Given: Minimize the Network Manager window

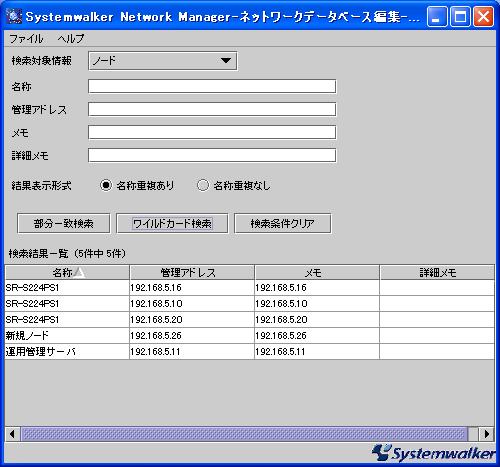Looking at the screenshot, I should (437, 16).
